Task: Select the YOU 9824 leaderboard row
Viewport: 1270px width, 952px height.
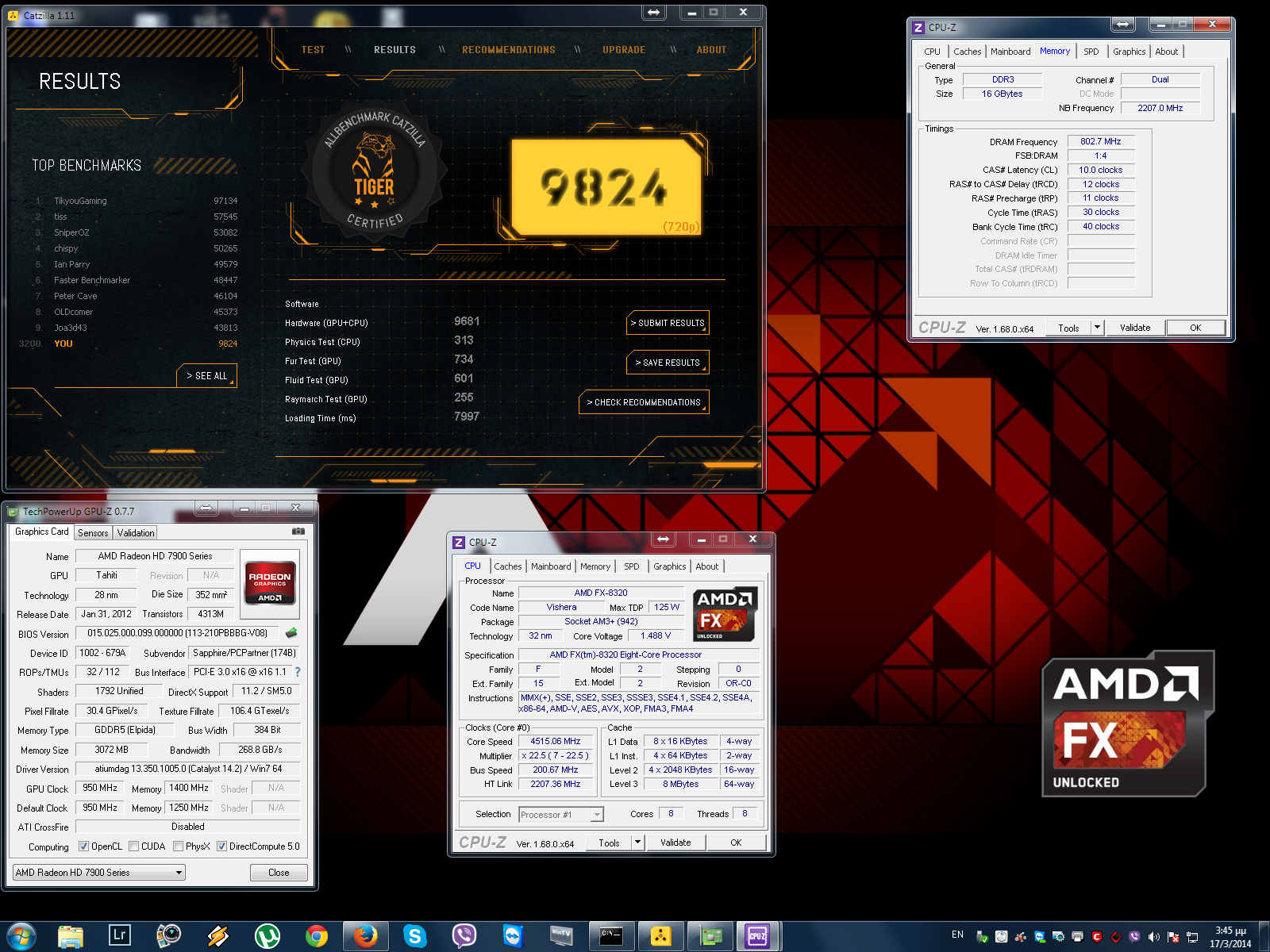Action: point(129,344)
